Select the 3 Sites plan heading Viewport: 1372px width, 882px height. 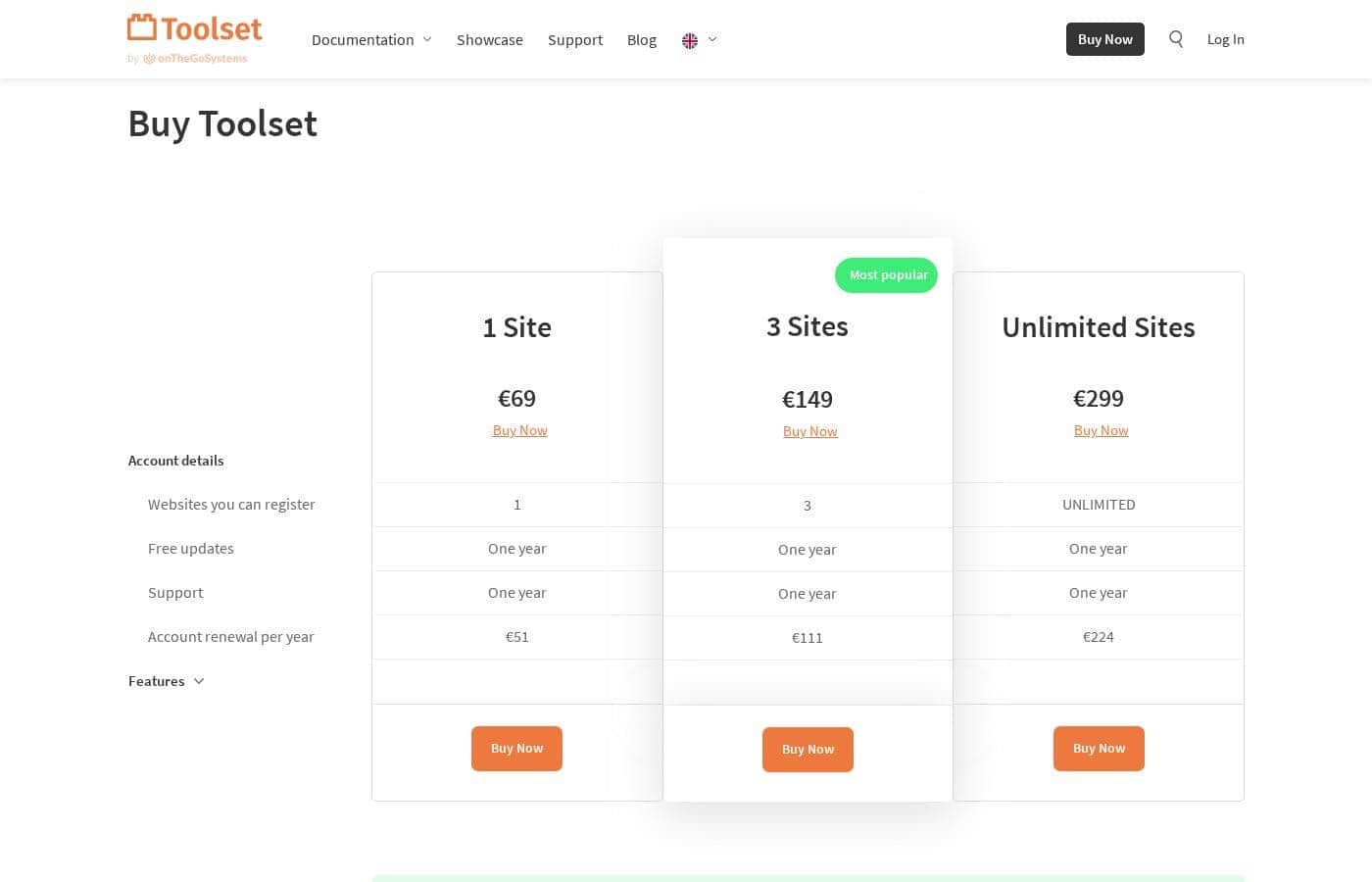pos(808,326)
